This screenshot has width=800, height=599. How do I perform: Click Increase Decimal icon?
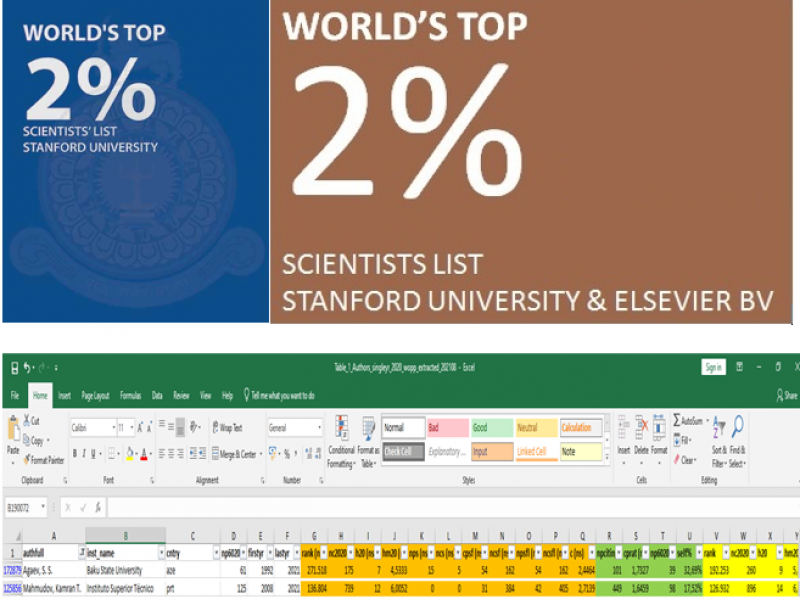[308, 454]
